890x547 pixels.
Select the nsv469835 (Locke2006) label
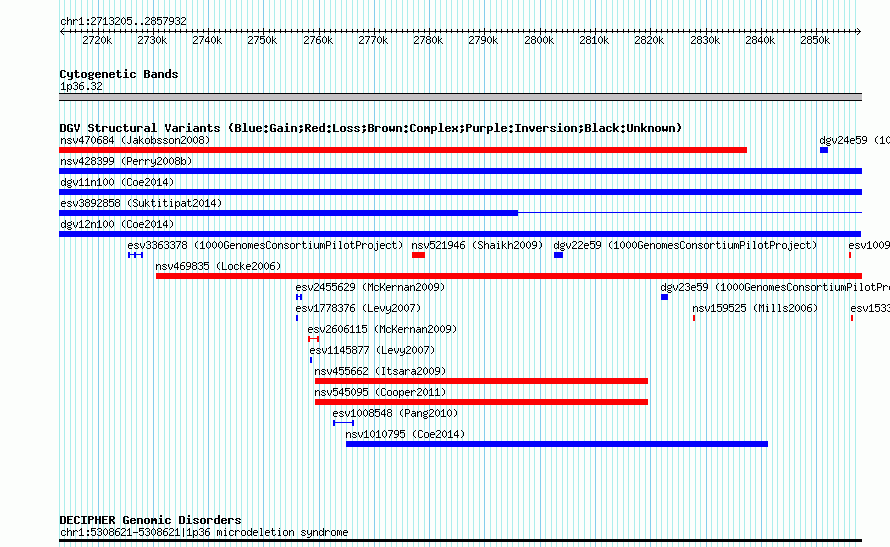tap(218, 266)
